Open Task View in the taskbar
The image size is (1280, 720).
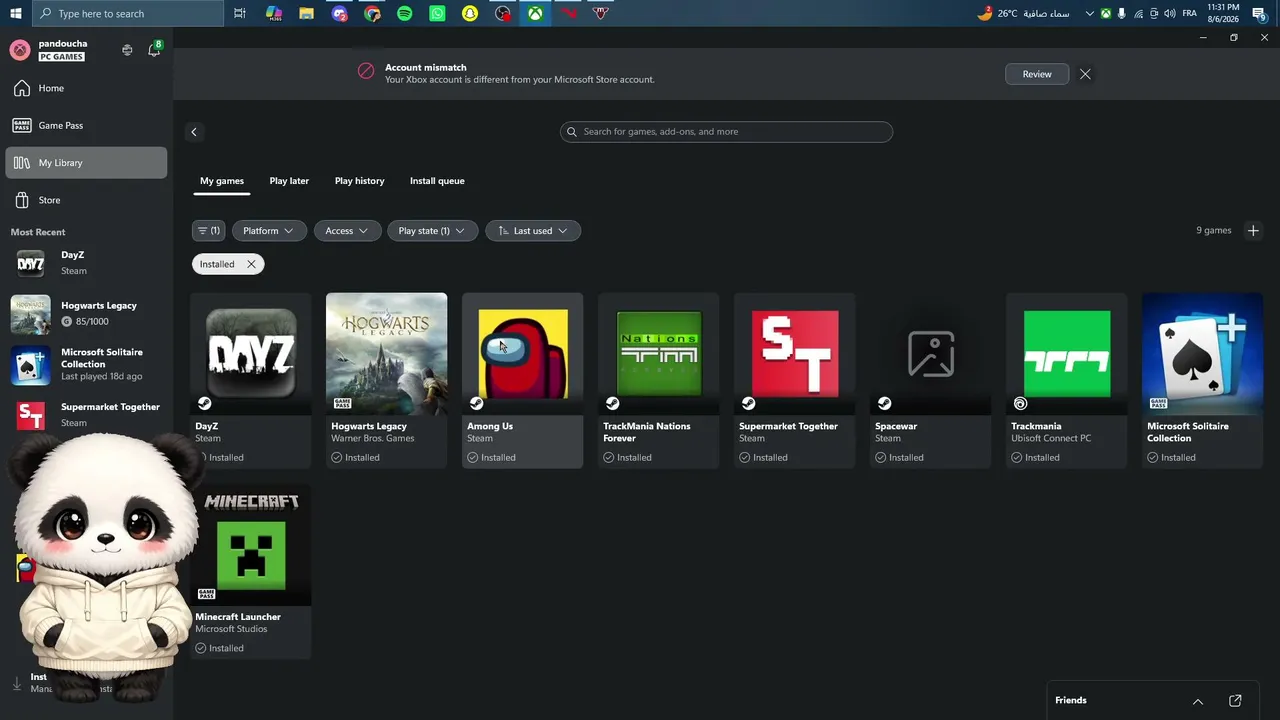click(x=240, y=13)
